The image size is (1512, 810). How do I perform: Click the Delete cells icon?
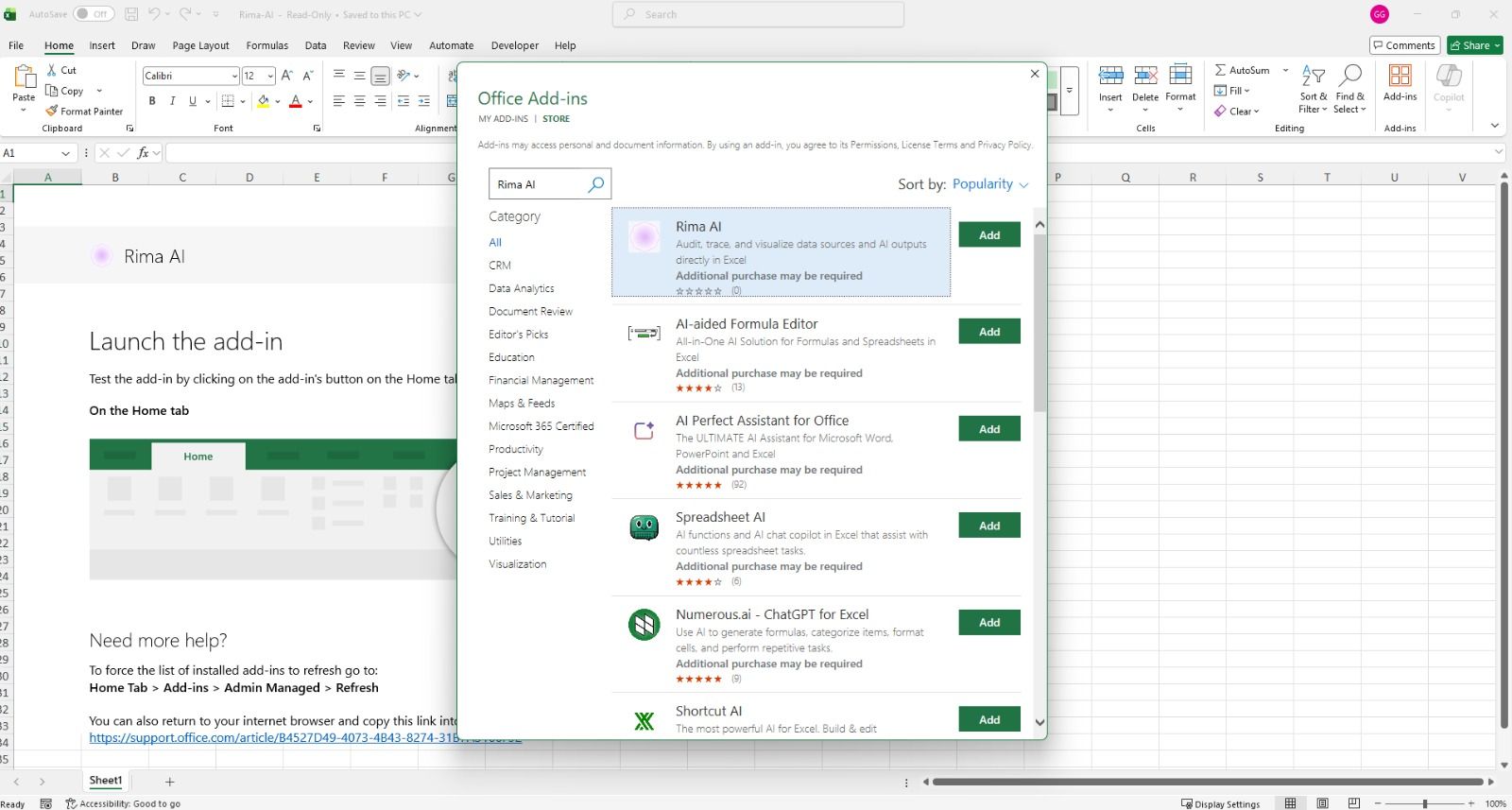click(1145, 76)
